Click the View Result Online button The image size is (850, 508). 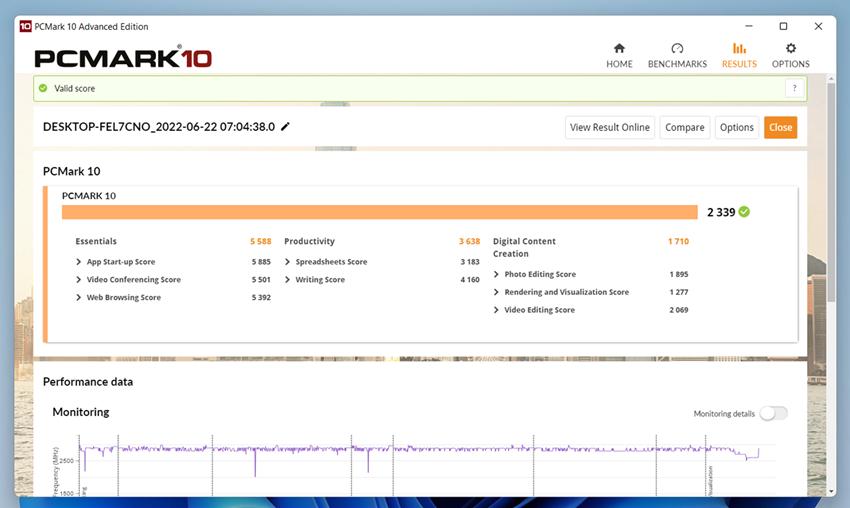[610, 127]
